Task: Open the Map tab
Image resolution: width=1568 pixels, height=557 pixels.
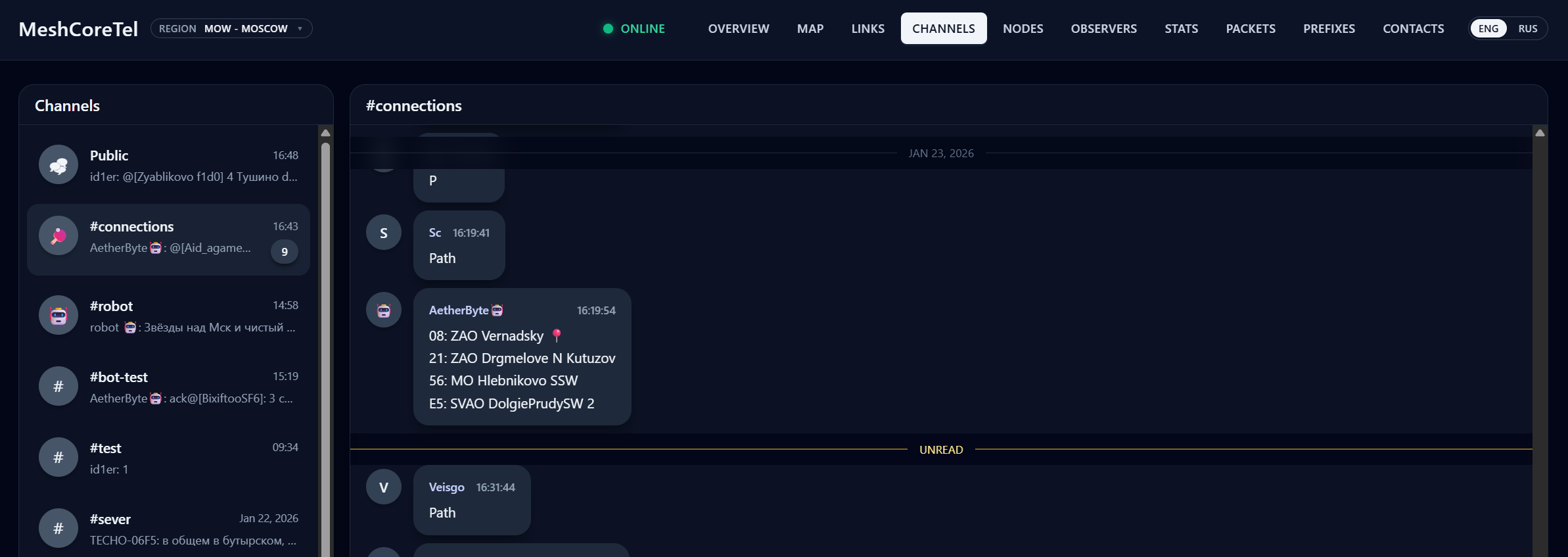Action: pos(810,29)
